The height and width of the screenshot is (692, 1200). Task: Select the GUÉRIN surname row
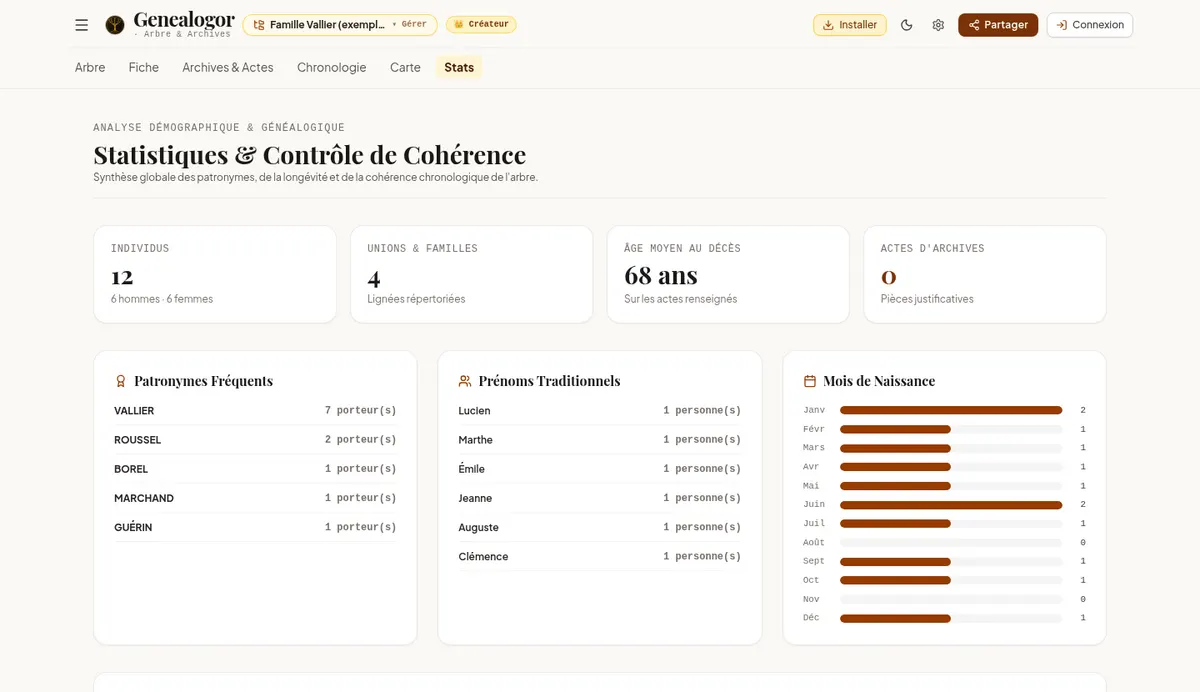click(x=255, y=527)
